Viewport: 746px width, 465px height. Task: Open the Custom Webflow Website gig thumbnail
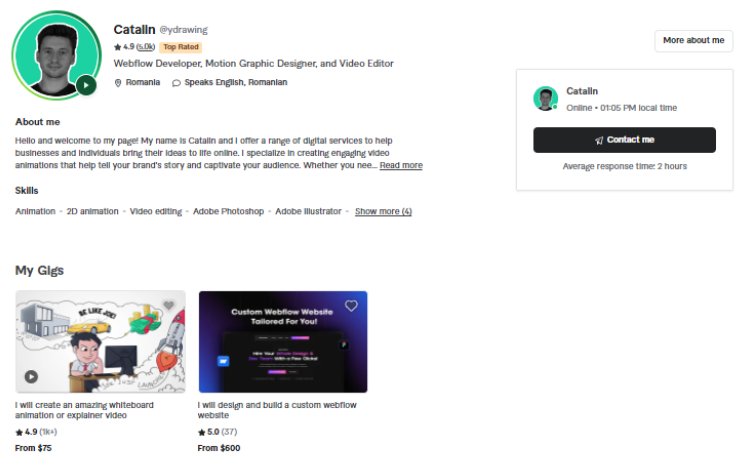click(x=283, y=342)
